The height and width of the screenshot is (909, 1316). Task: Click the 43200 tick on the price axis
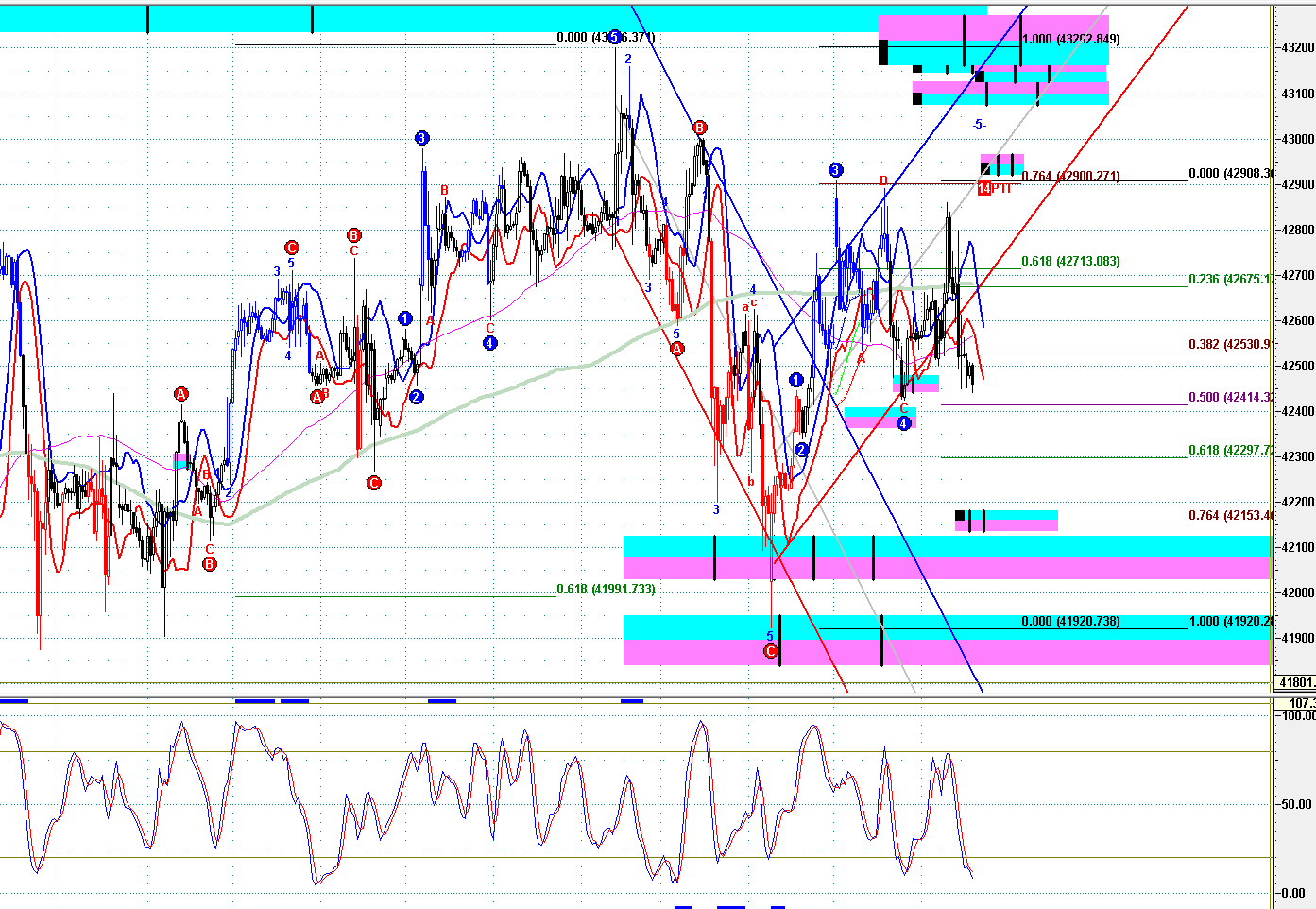[1296, 47]
